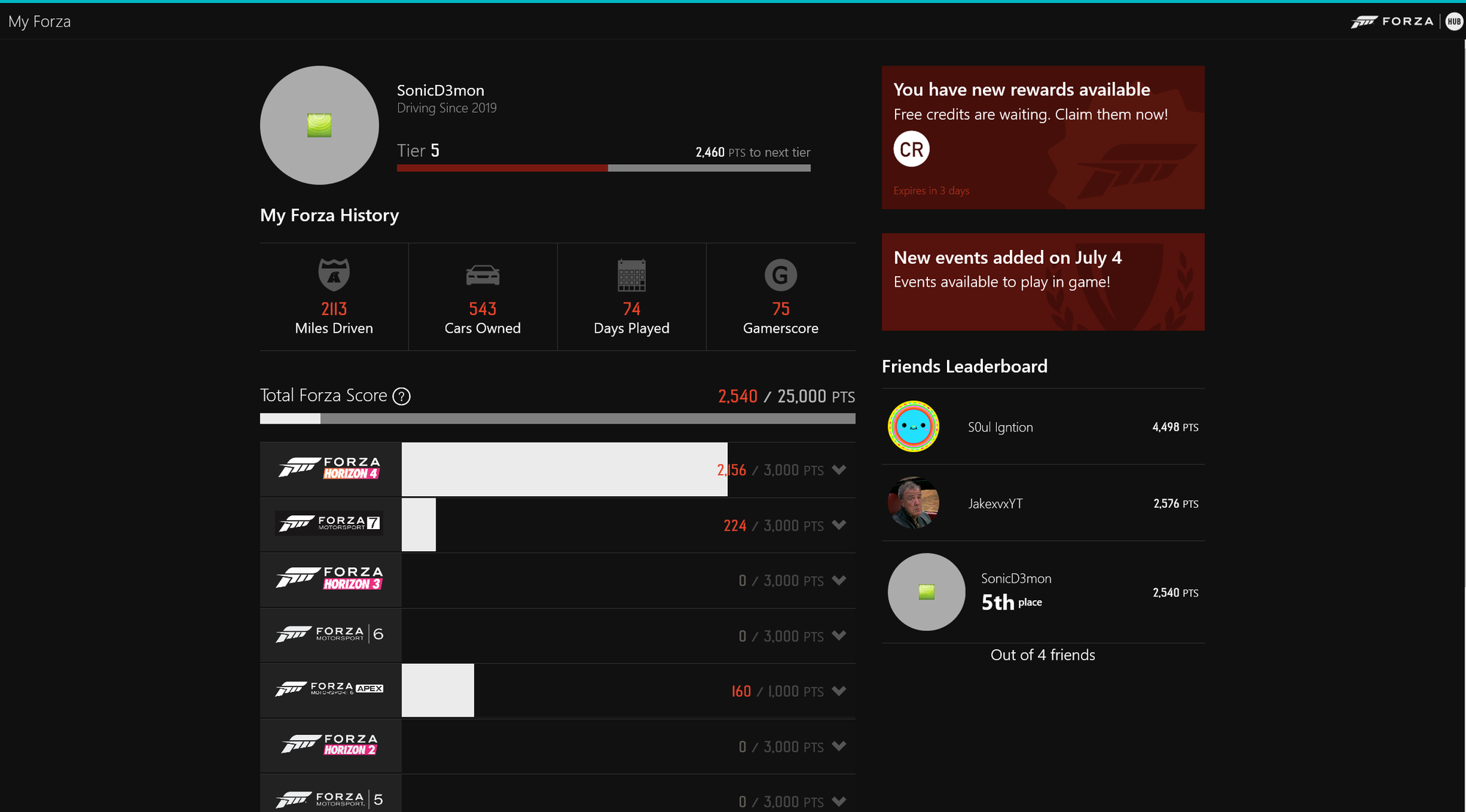Screen dimensions: 1466x812
Task: Click the Forza Apex points bar
Action: tap(438, 690)
